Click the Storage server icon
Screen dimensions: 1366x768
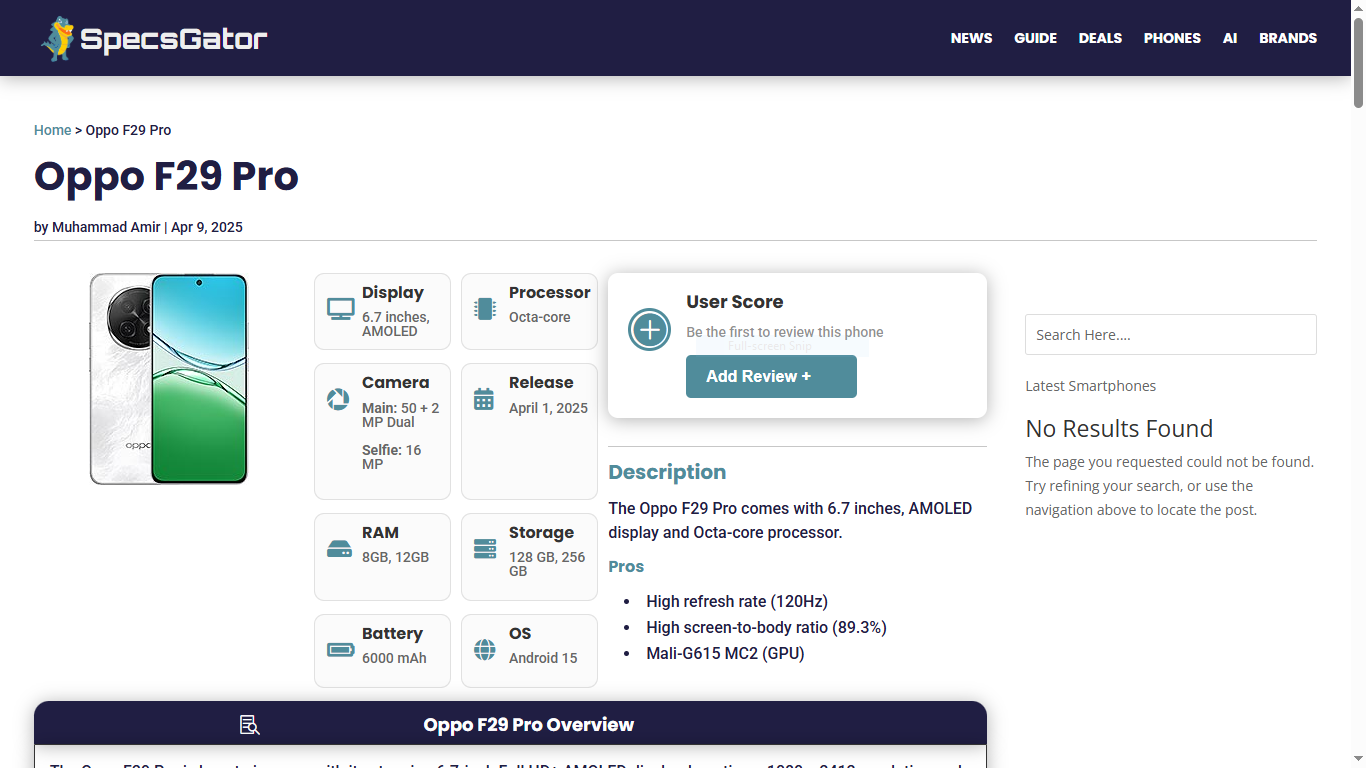[485, 549]
